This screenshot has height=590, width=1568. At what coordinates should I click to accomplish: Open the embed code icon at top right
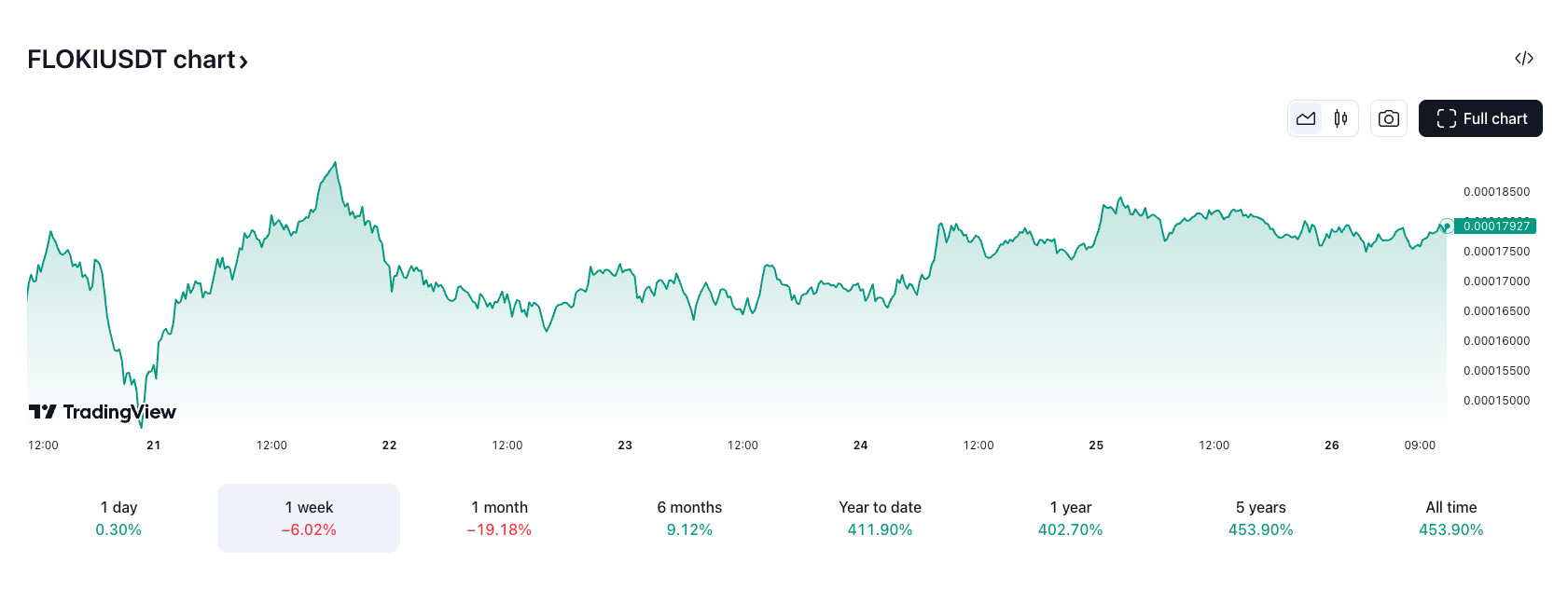click(x=1524, y=58)
